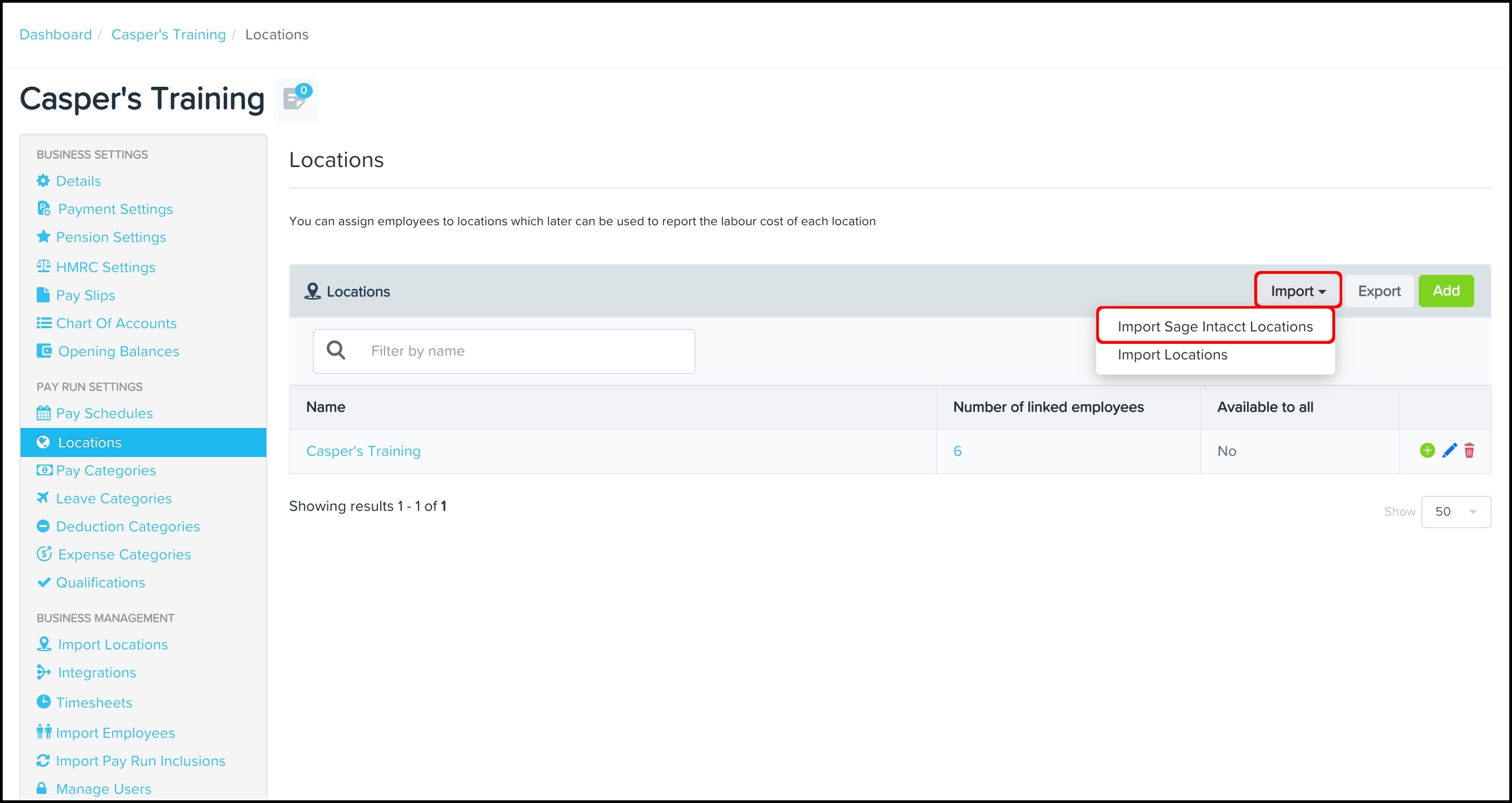
Task: Open the Casper's Training location link
Action: pos(363,451)
